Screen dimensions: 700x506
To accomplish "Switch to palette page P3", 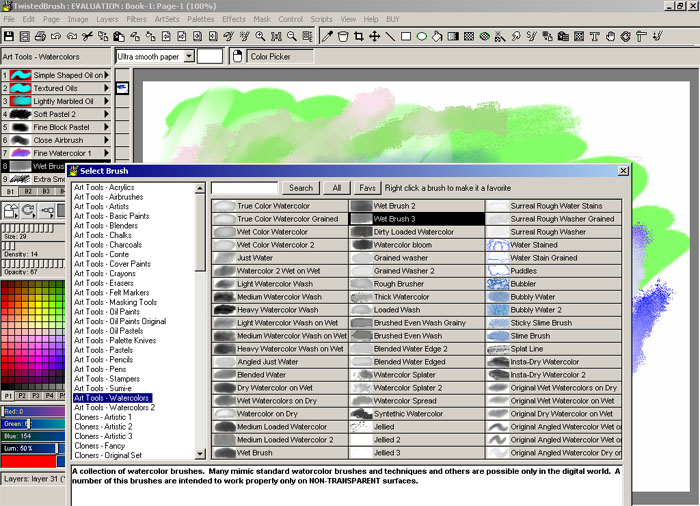I will pos(38,396).
